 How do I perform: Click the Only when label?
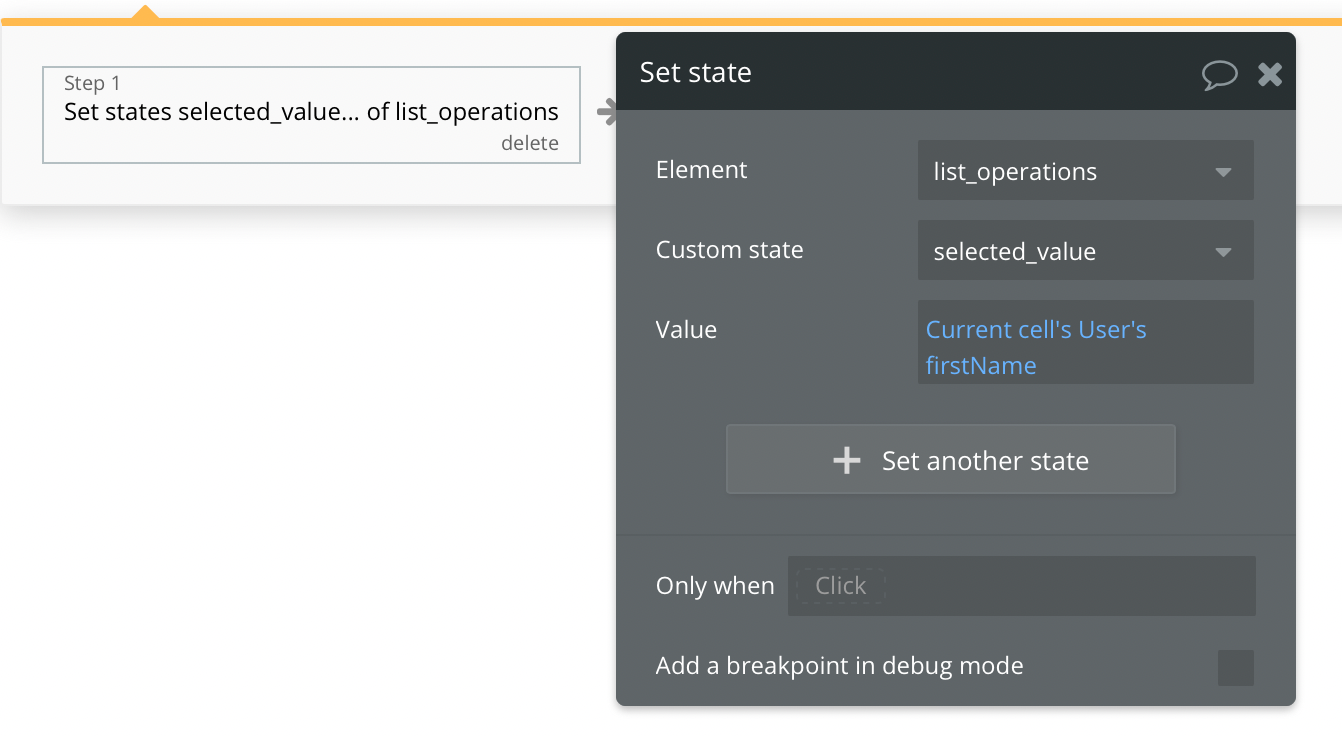[x=715, y=586]
